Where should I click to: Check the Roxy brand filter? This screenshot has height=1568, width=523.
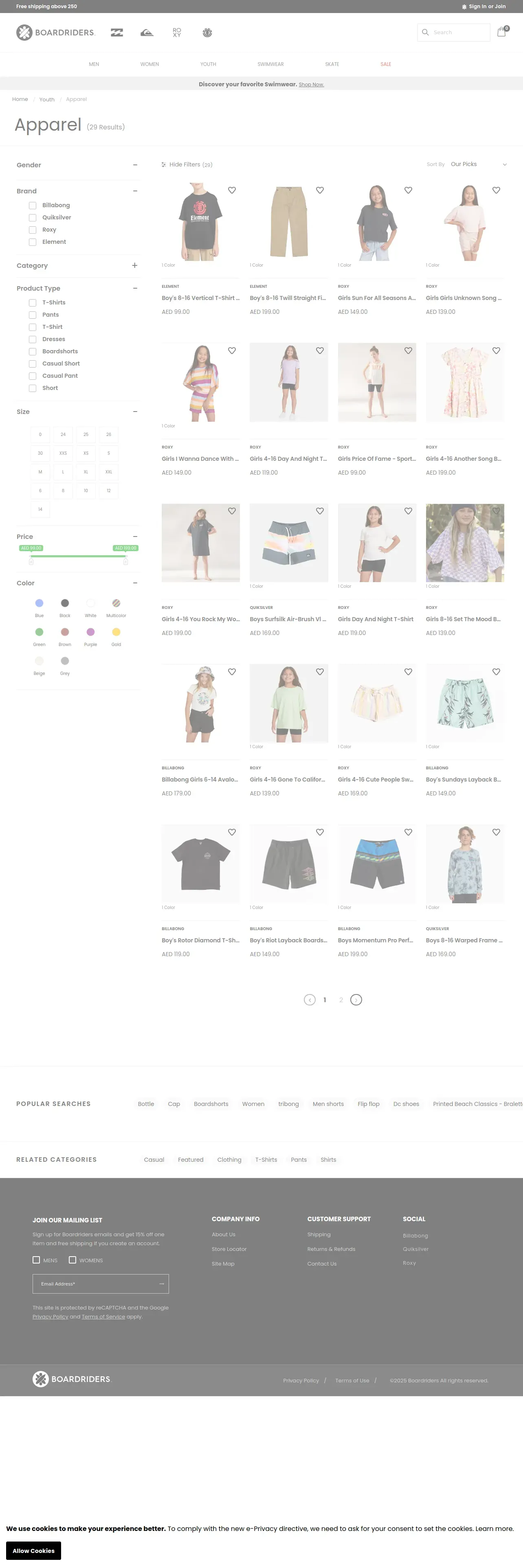33,230
